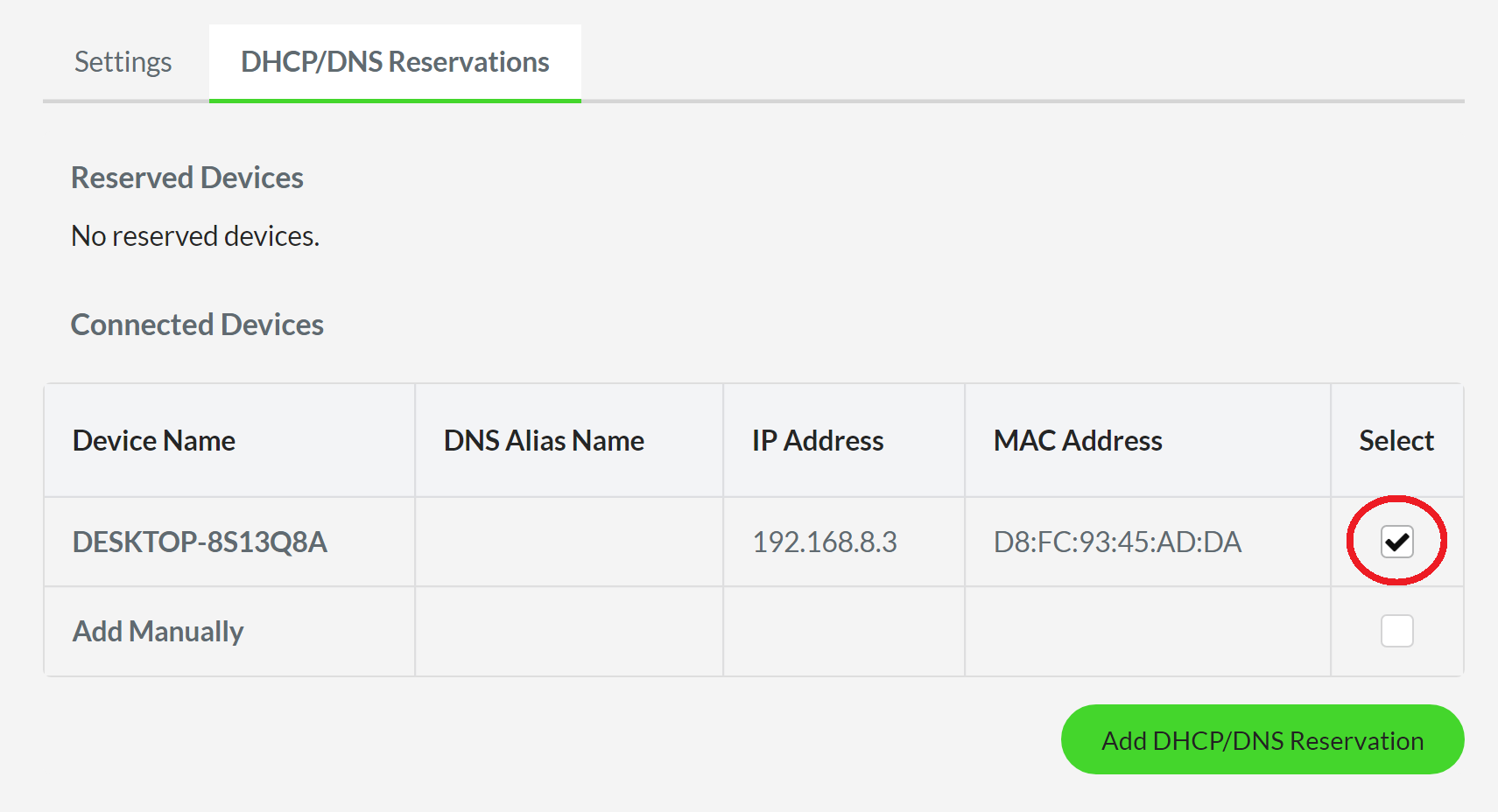Check the Add Manually select checkbox
1498x812 pixels.
click(1396, 630)
